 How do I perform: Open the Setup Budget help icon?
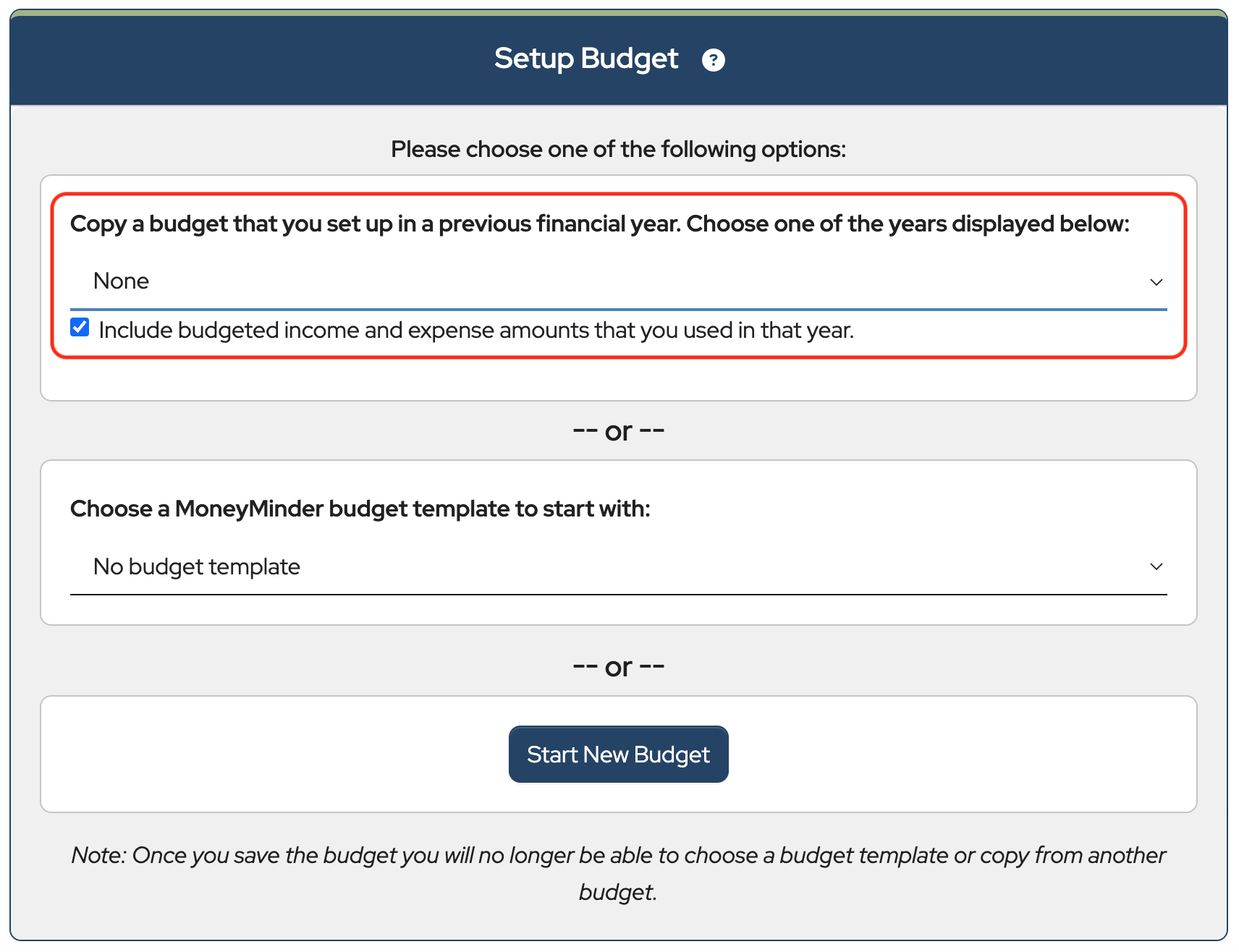713,60
